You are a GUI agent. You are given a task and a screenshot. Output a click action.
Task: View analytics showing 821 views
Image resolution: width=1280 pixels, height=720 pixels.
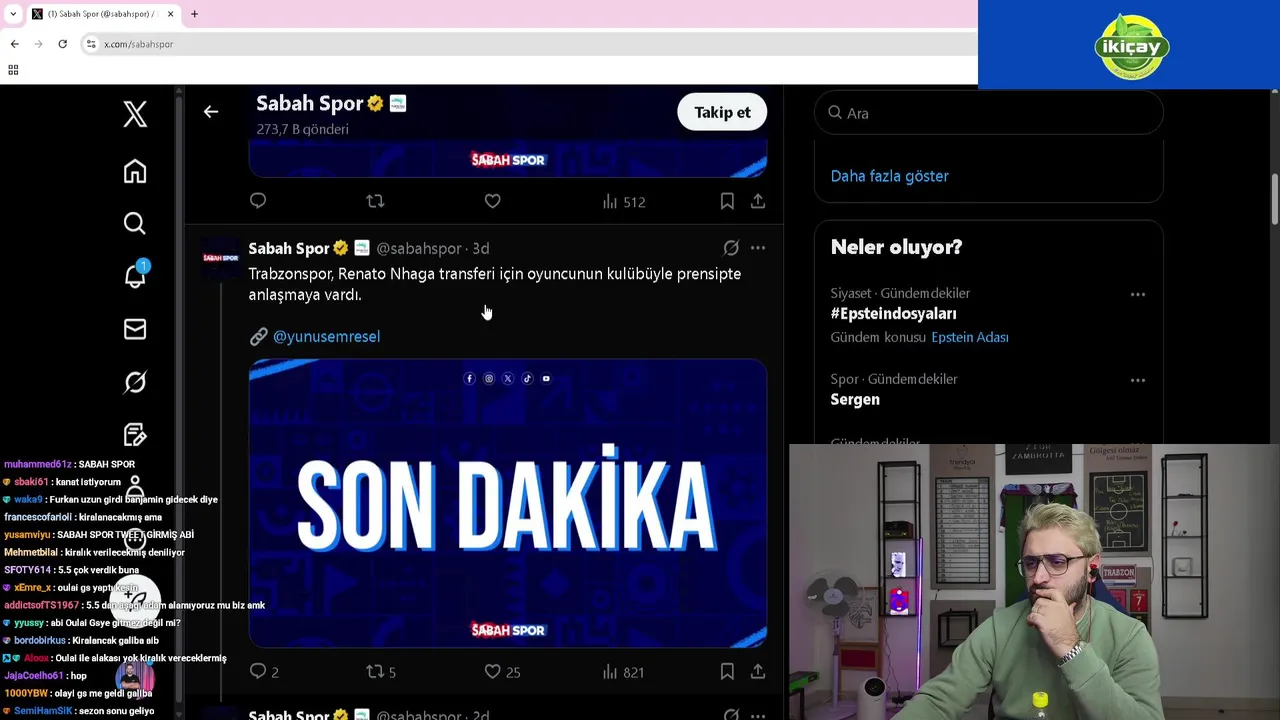tap(624, 672)
